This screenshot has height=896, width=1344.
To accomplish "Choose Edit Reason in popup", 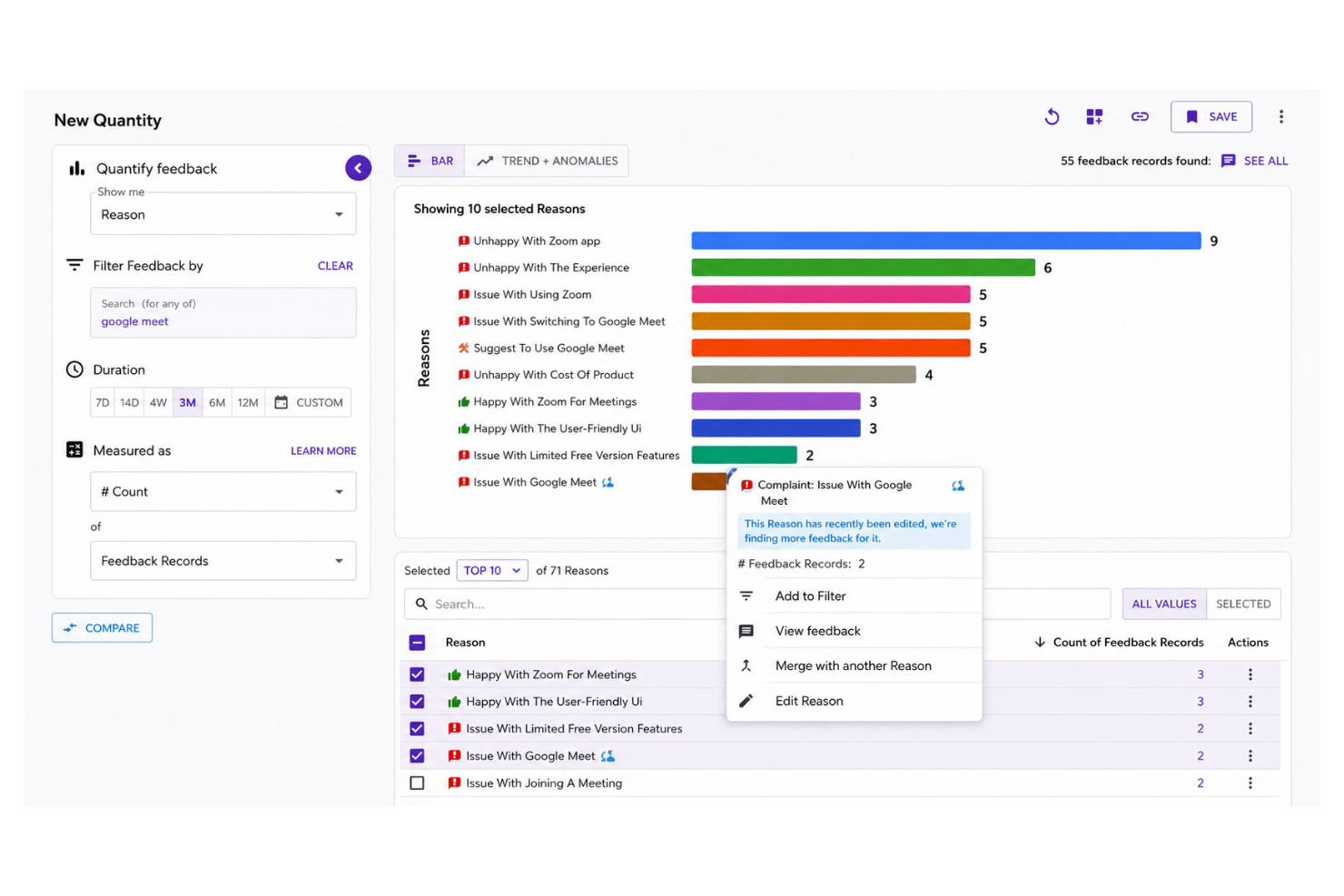I will tap(855, 701).
